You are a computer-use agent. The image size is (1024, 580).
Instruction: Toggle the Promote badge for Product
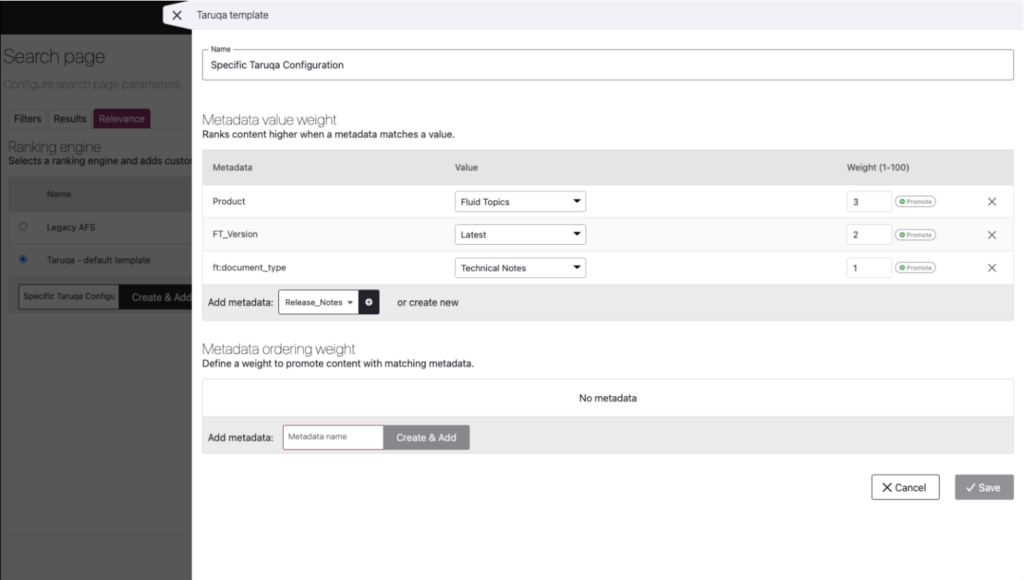915,202
